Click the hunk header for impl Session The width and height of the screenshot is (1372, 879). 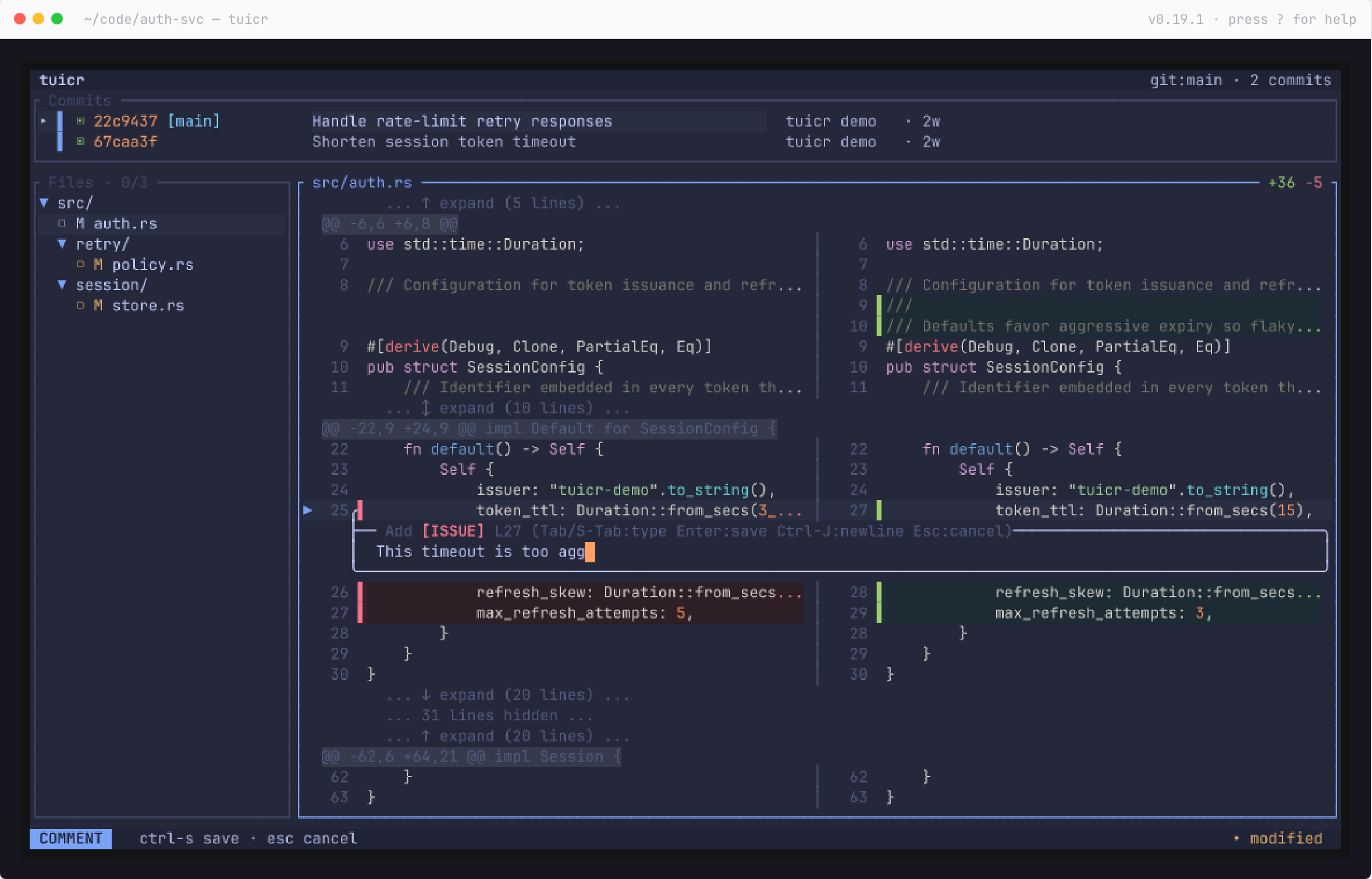[x=471, y=756]
